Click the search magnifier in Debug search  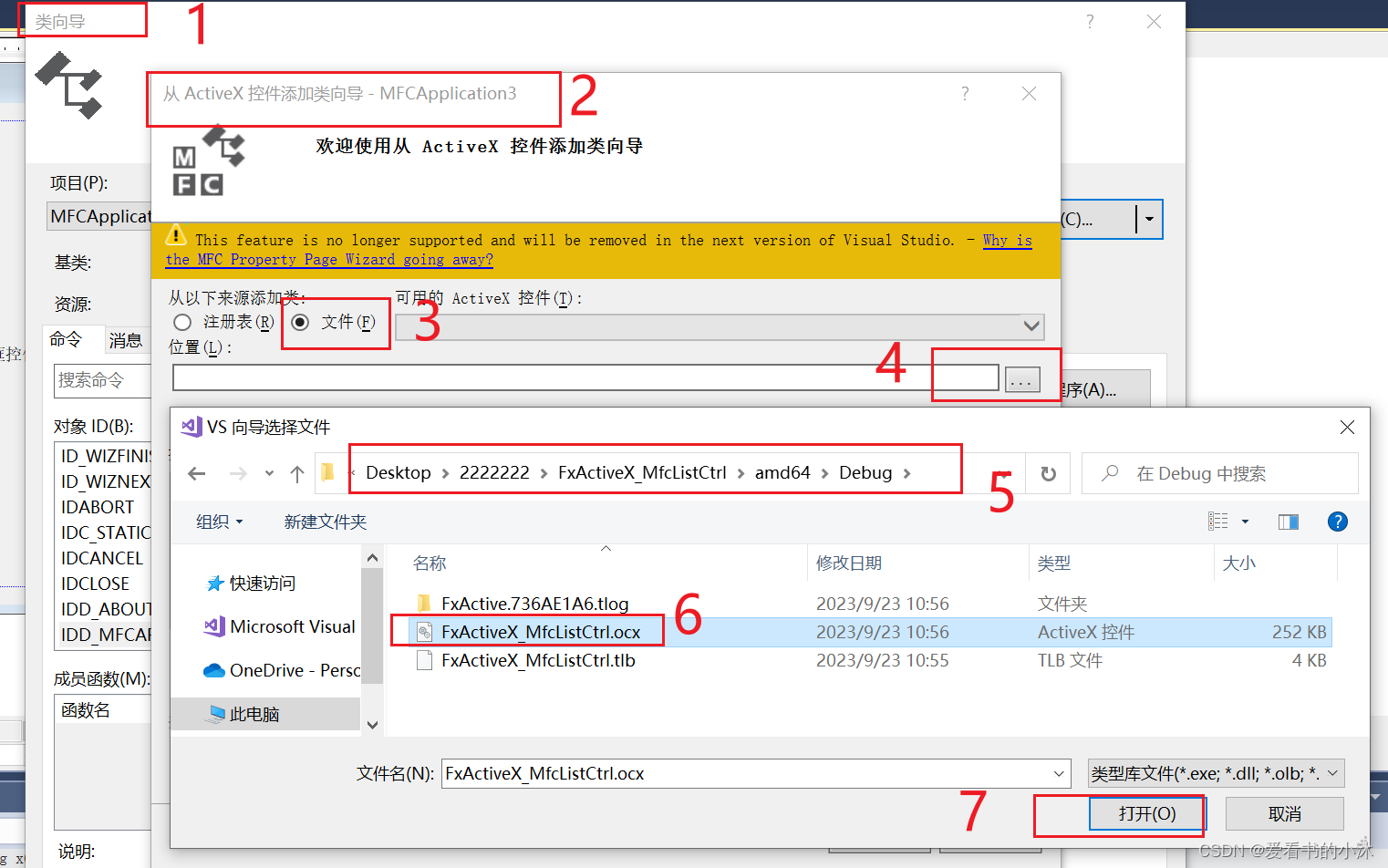pos(1110,473)
